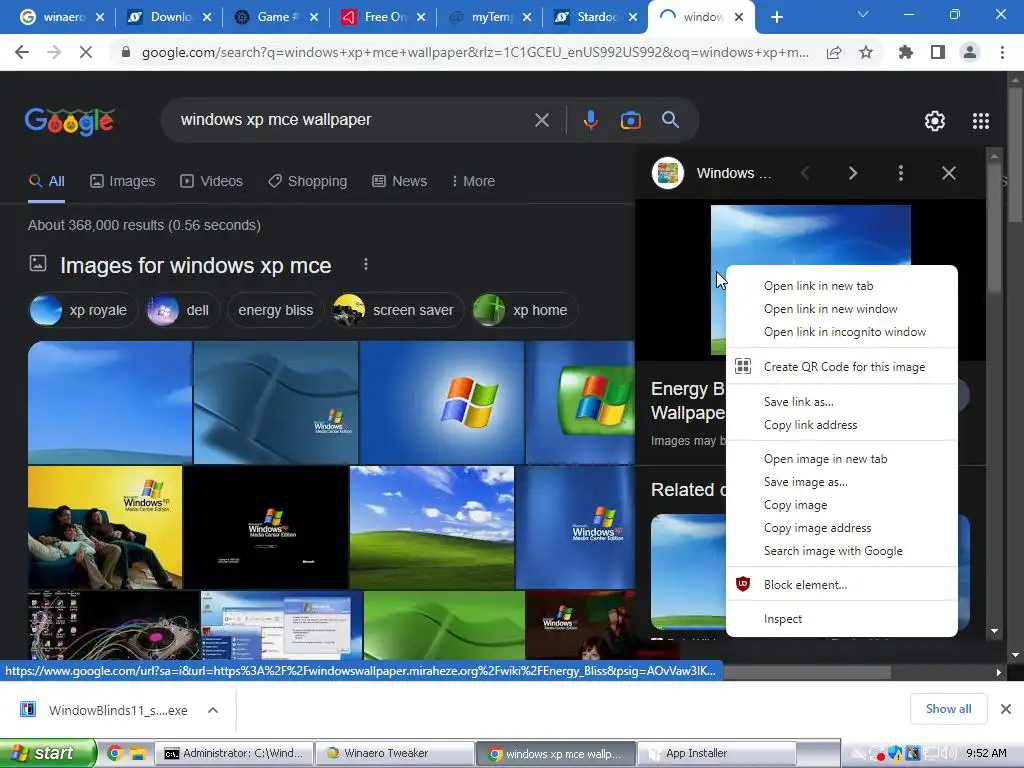This screenshot has height=768, width=1024.
Task: Stop the page from loading
Action: (86, 52)
